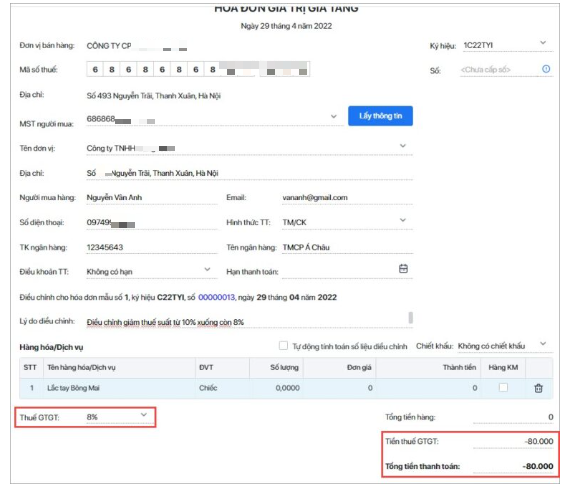Click the date Ngày 29 tháng 4 năm 2022
The height and width of the screenshot is (489, 570).
click(286, 26)
